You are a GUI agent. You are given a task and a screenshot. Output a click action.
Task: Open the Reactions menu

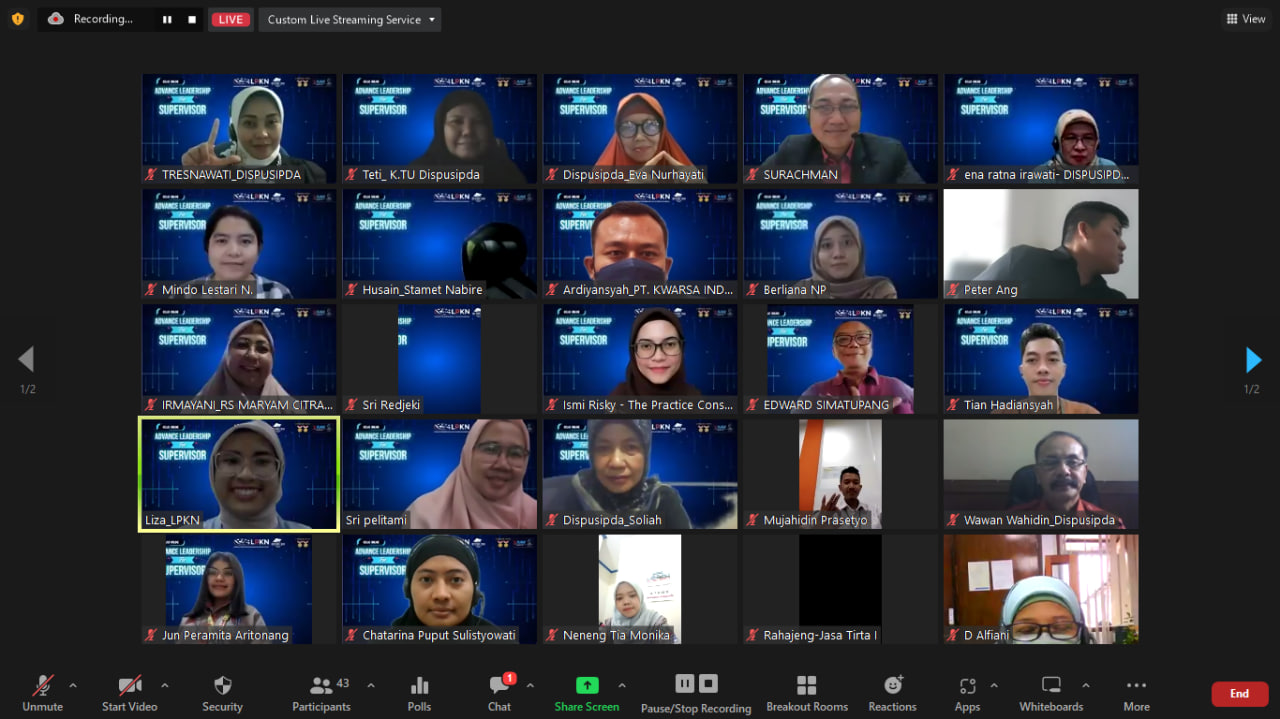892,693
